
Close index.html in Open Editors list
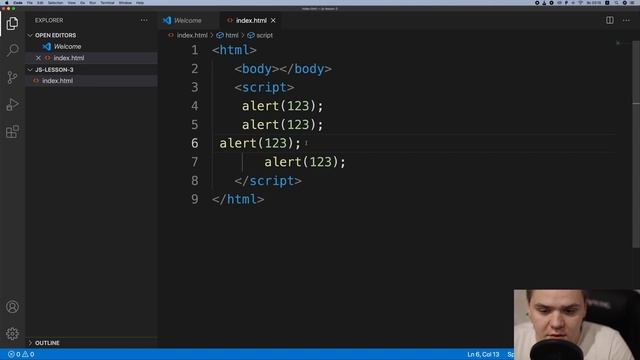click(38, 58)
